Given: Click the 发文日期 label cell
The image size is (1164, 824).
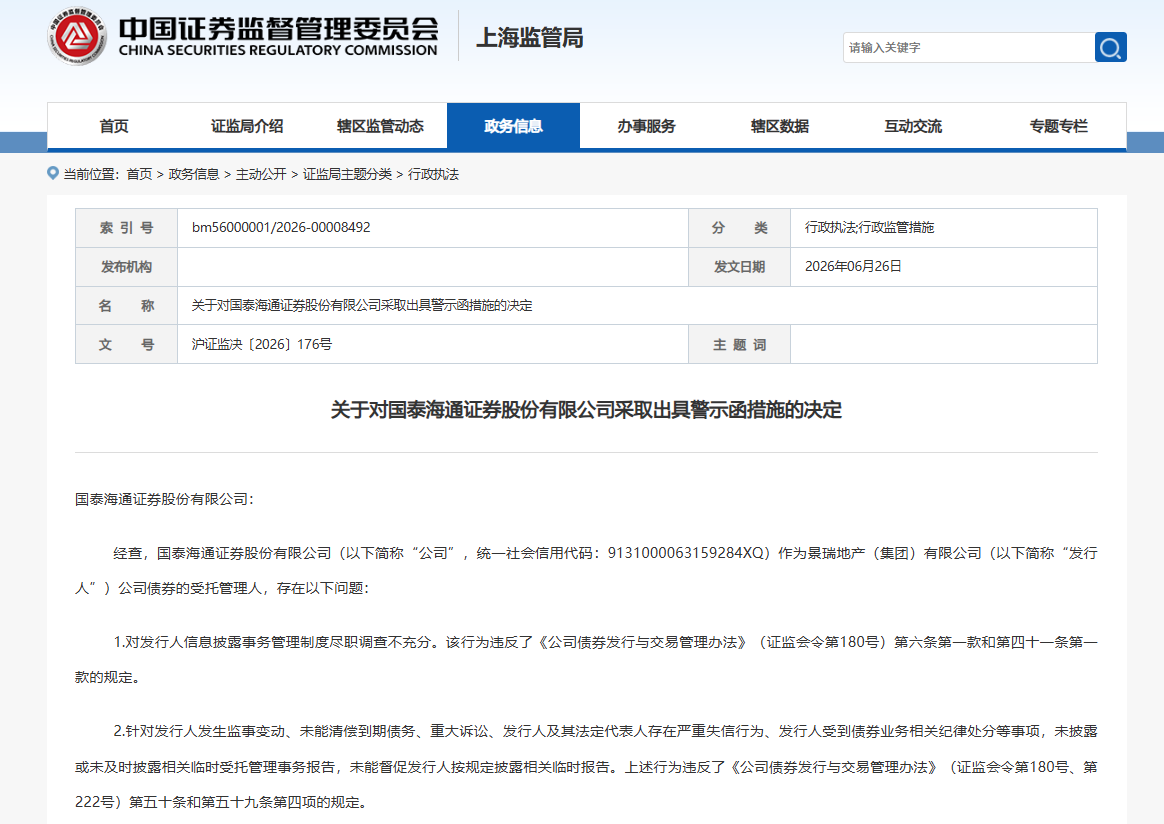Looking at the screenshot, I should (x=739, y=267).
